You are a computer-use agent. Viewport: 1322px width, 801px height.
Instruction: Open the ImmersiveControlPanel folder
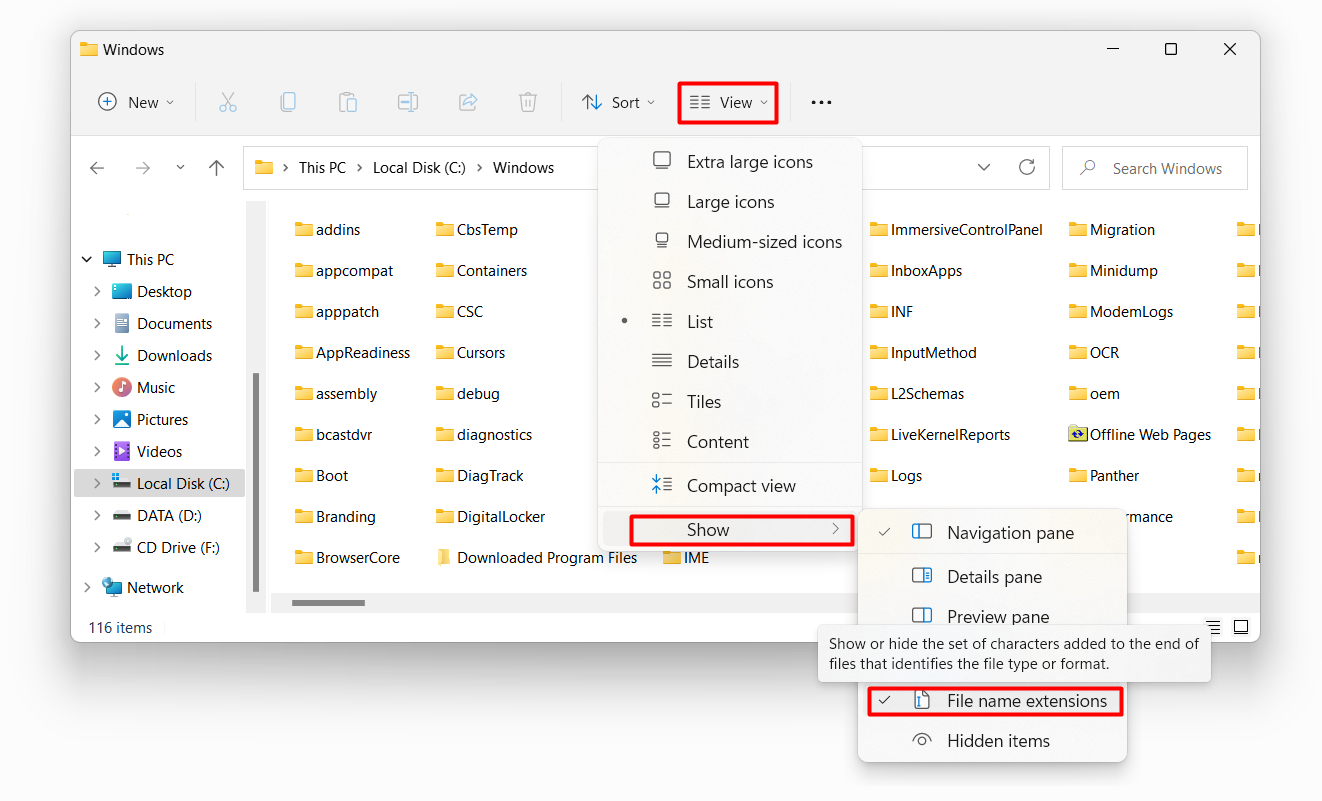coord(956,229)
